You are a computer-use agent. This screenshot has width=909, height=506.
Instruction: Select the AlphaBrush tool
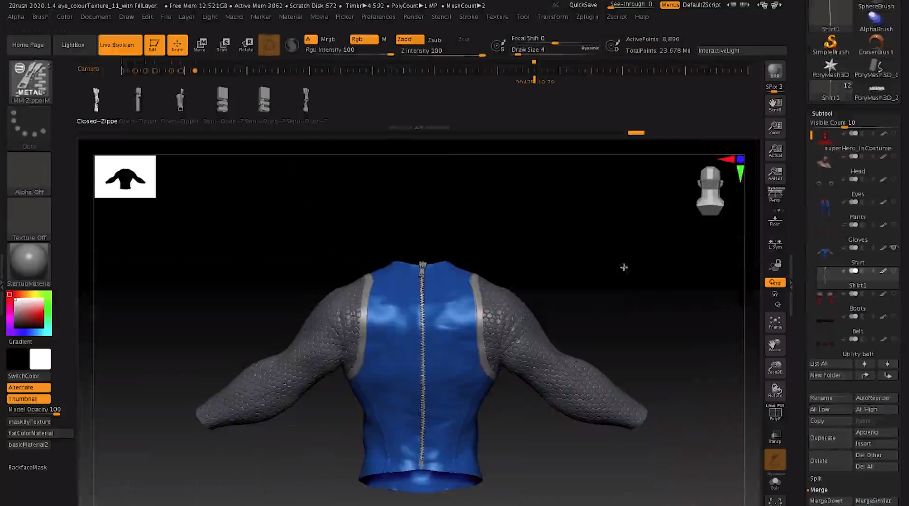coord(876,21)
